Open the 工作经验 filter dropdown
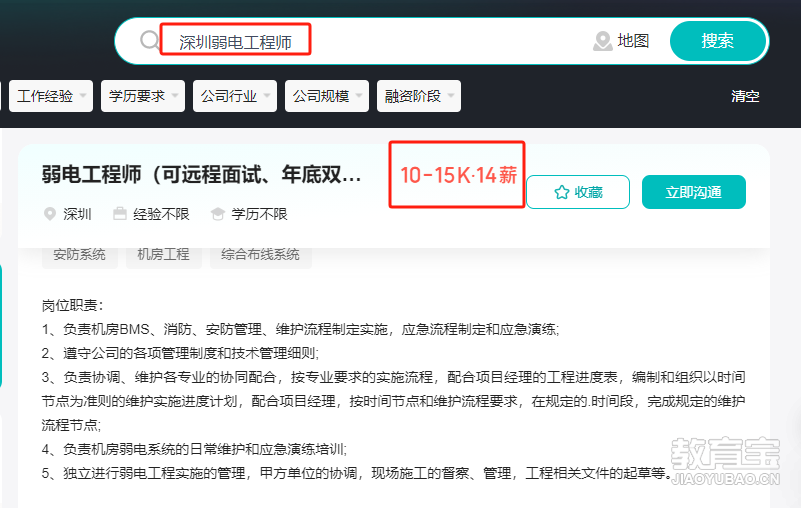This screenshot has width=801, height=508. tap(51, 96)
